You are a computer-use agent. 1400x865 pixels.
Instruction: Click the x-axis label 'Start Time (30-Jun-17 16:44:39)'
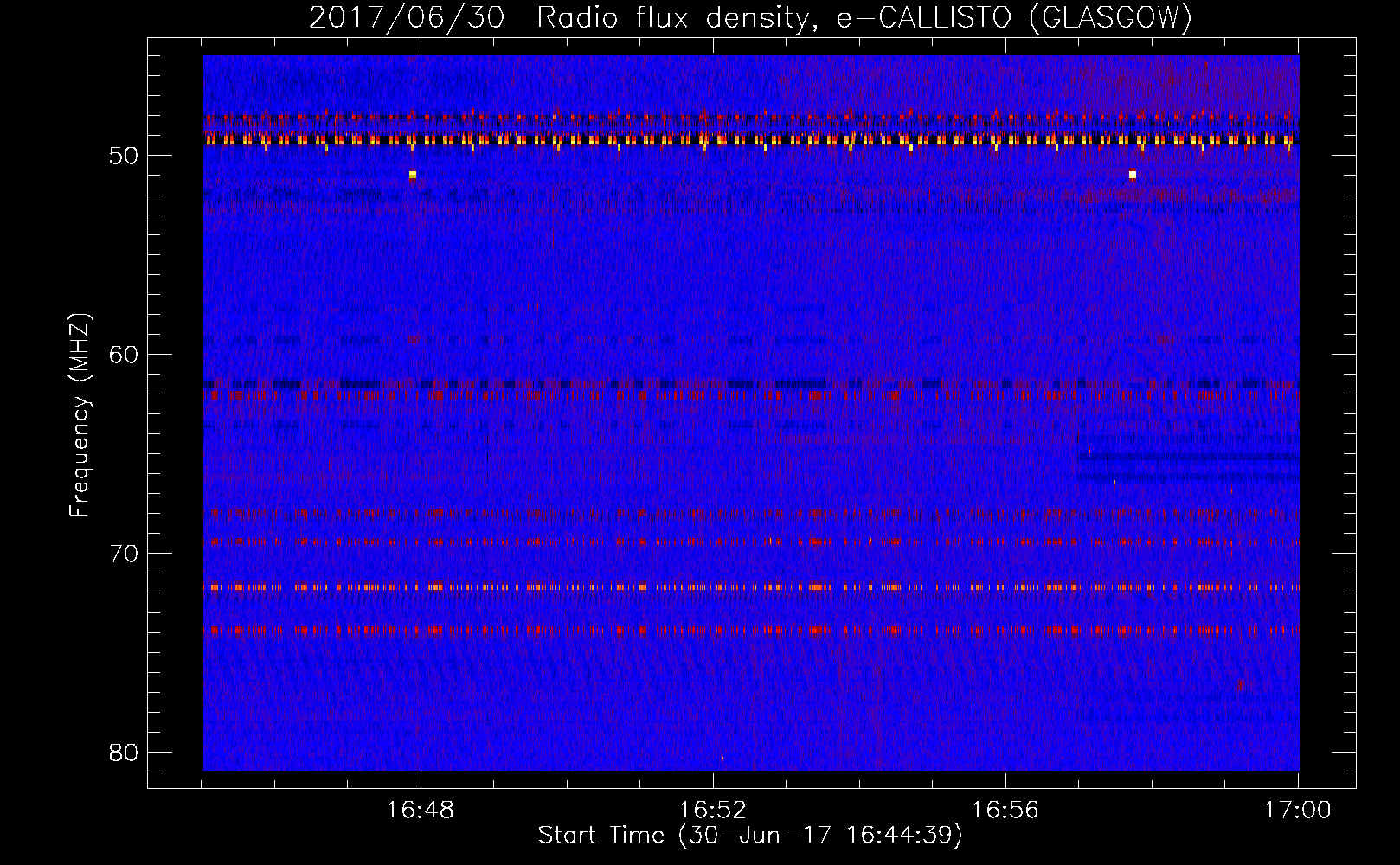750,836
